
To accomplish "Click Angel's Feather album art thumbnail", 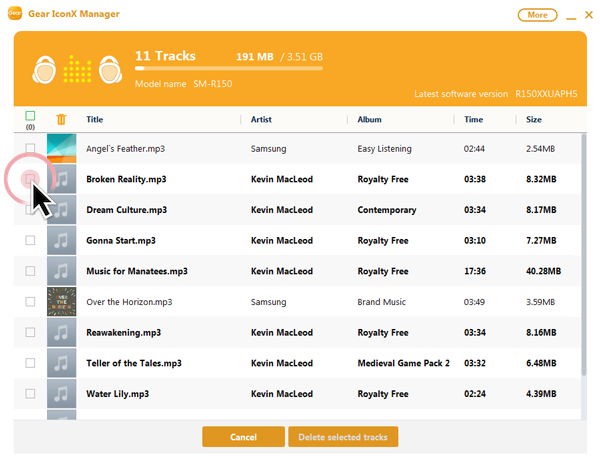I will 61,148.
